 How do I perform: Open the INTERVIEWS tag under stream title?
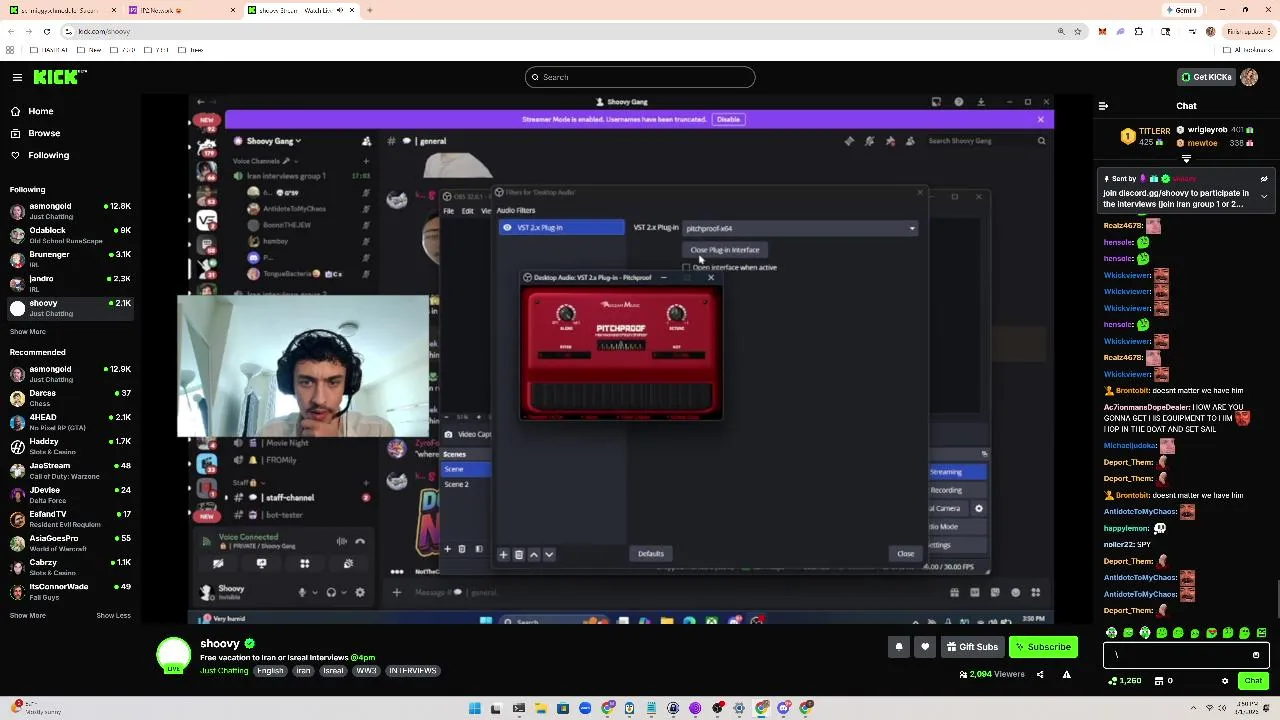413,671
